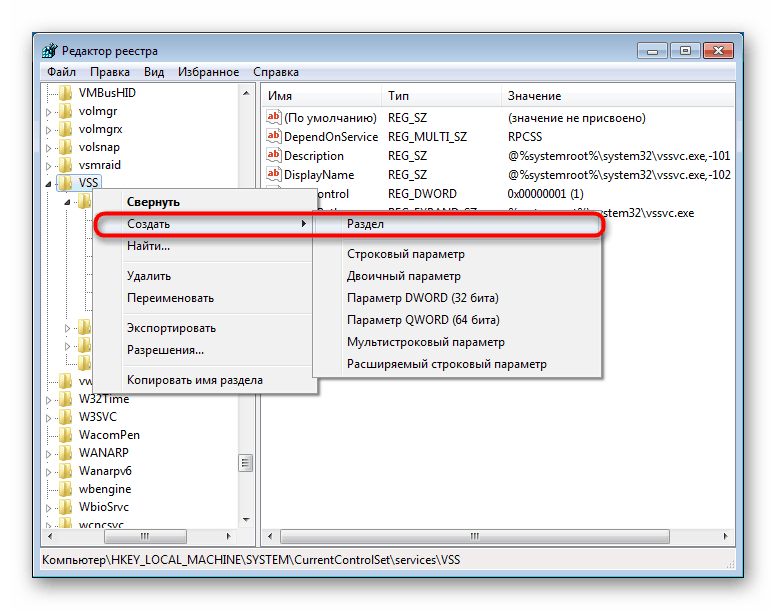The height and width of the screenshot is (610, 776).
Task: Select Мультистроковый параметр in the submenu
Action: click(x=457, y=342)
